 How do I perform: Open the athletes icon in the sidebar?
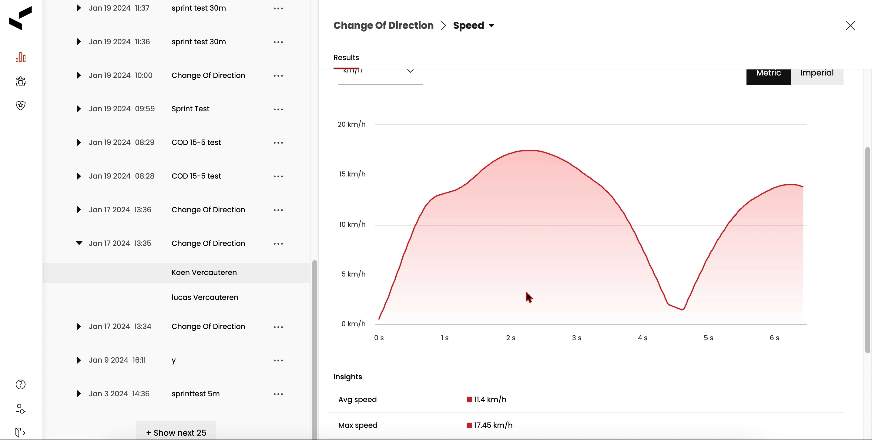coord(21,81)
